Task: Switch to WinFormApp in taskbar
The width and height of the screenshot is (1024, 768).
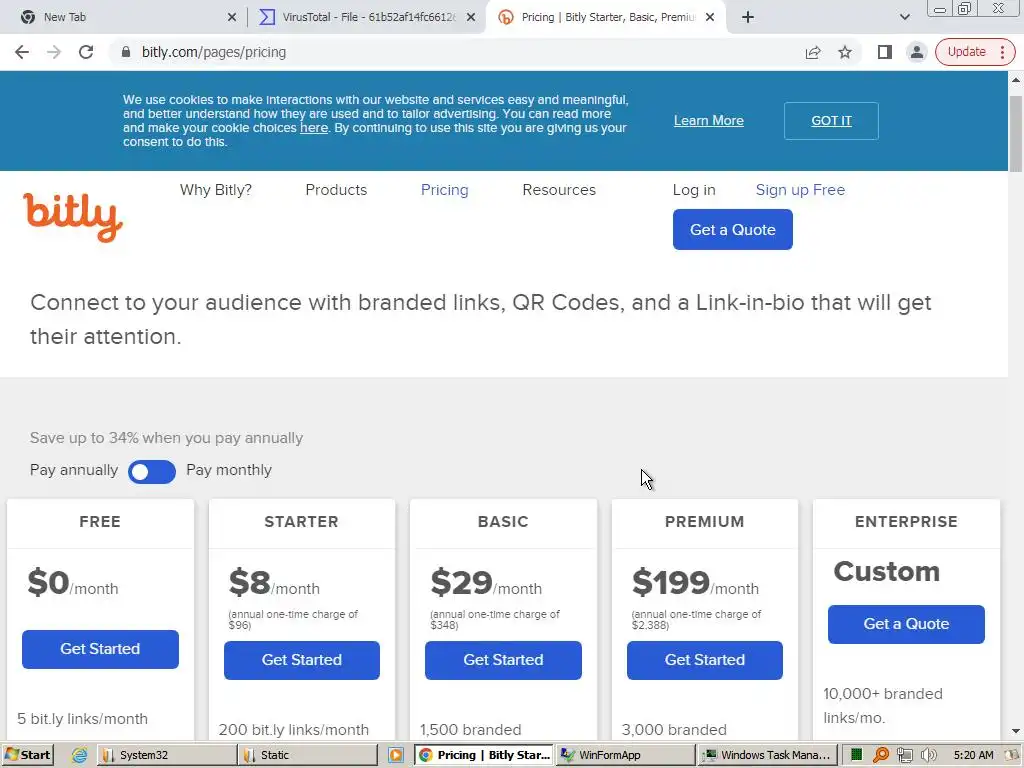Action: click(625, 755)
